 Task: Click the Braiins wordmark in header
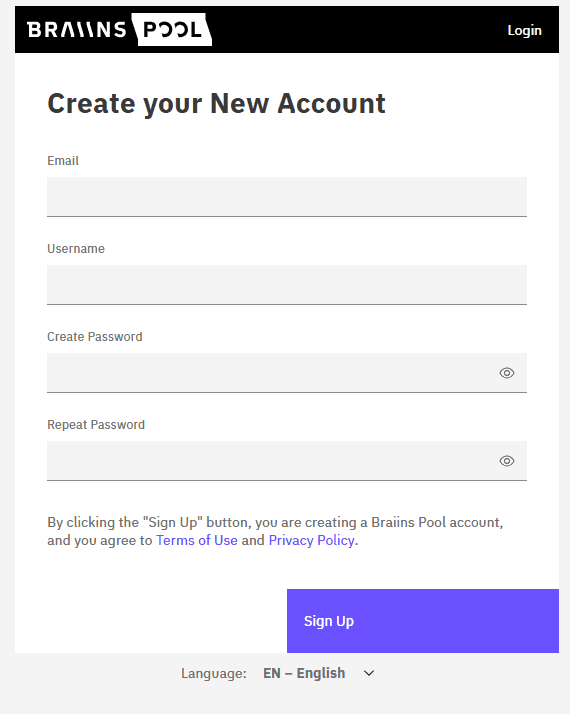click(76, 30)
